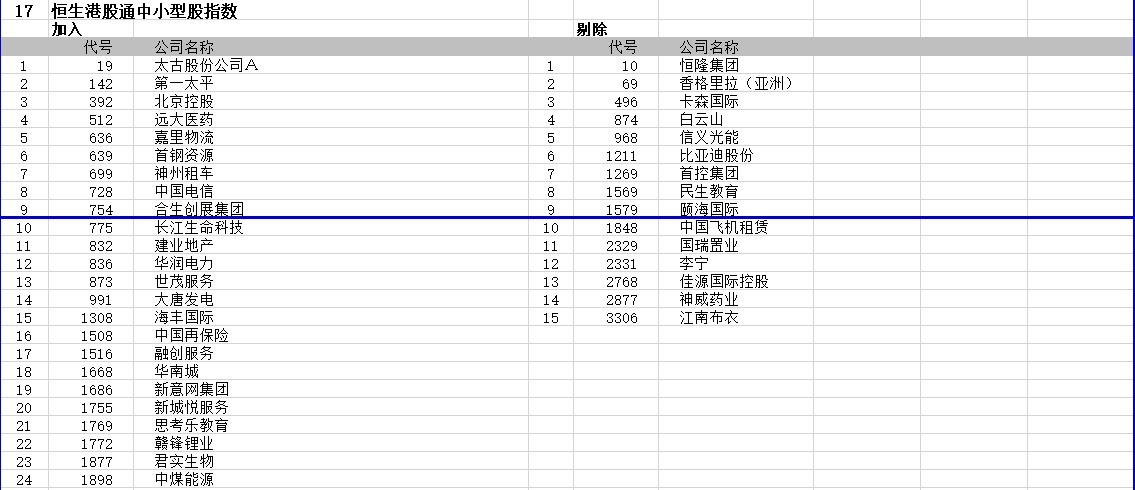Select the cell 长江生命科技
This screenshot has height=490, width=1135.
199,227
